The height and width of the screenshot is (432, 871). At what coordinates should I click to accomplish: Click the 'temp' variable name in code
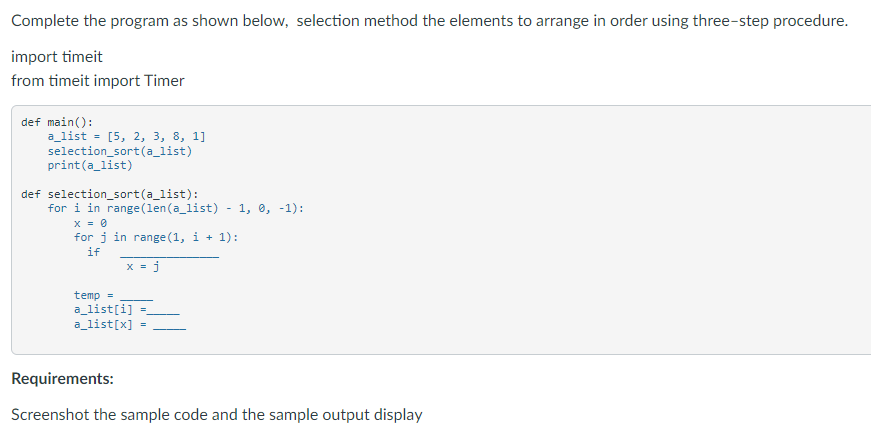87,295
